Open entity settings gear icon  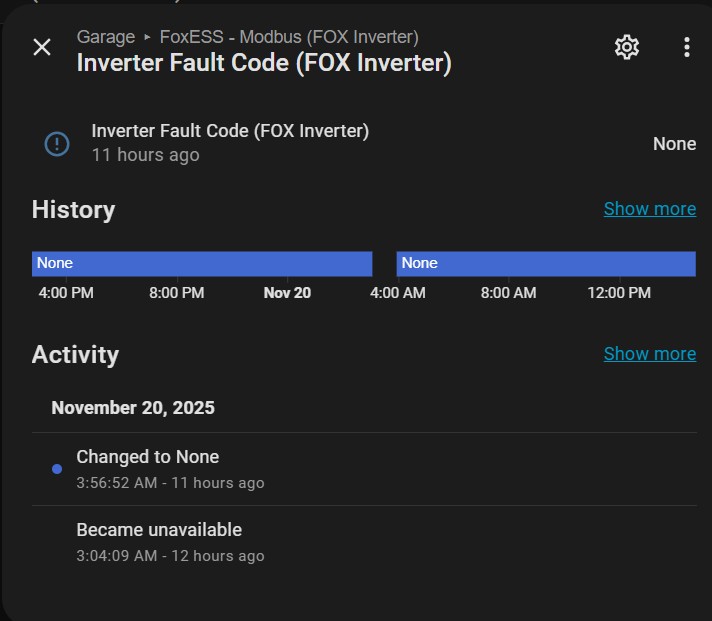coord(627,47)
